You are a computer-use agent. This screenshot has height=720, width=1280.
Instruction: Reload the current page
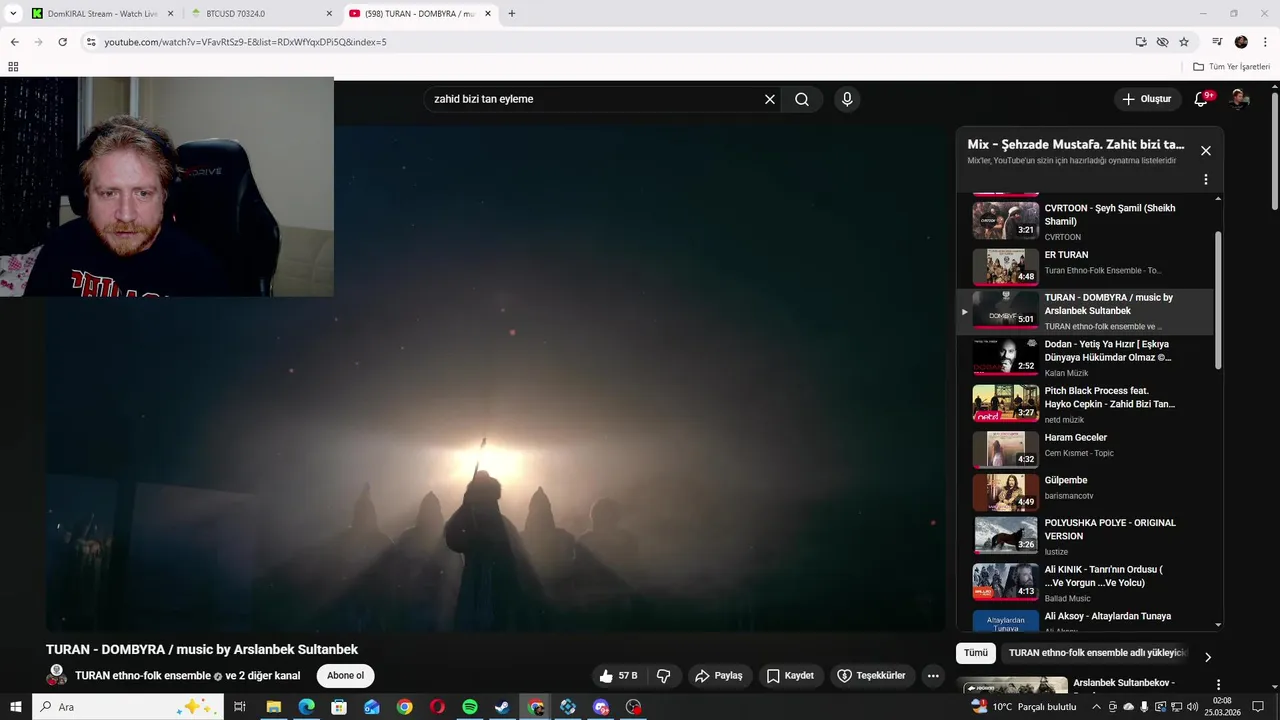point(62,42)
